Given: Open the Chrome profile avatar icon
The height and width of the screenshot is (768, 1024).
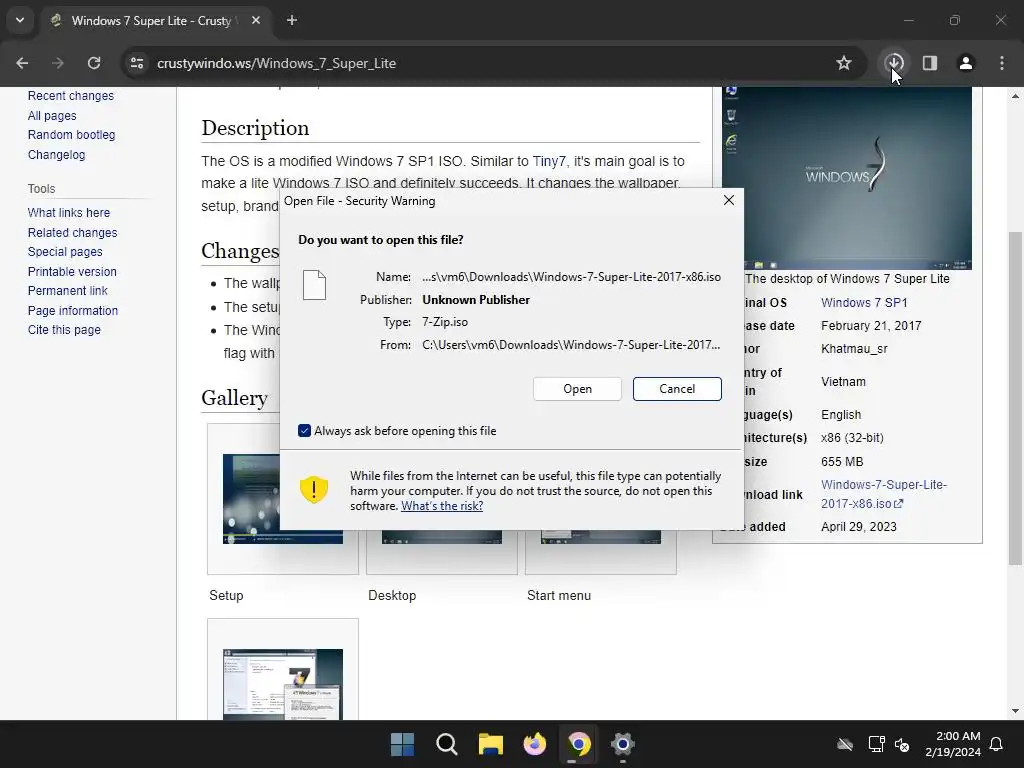Looking at the screenshot, I should click(966, 63).
